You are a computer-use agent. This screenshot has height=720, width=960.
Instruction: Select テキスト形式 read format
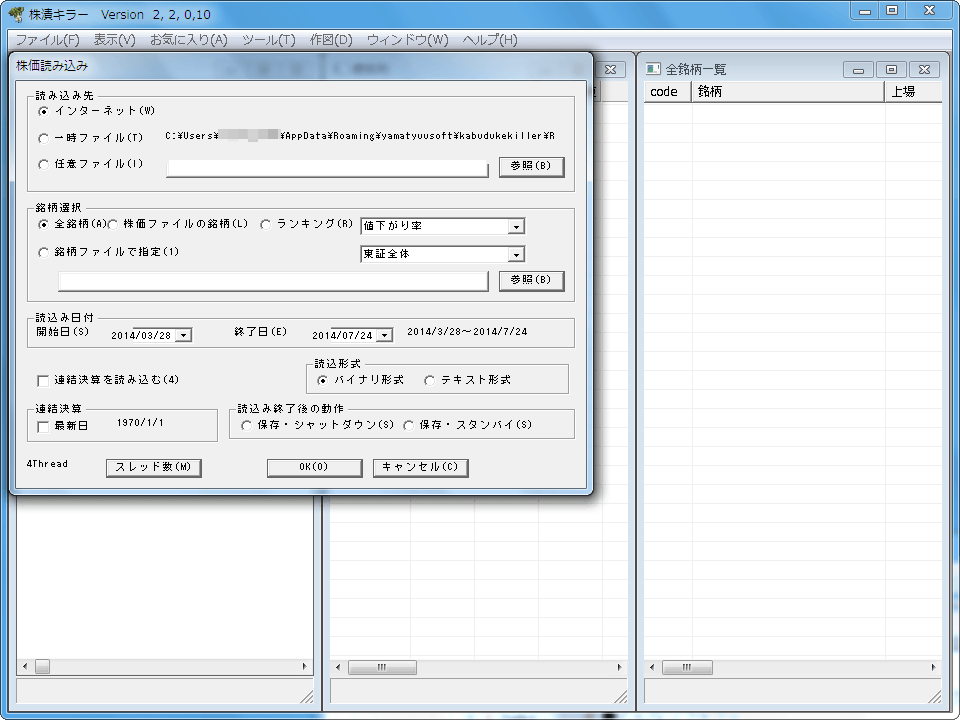pyautogui.click(x=430, y=381)
